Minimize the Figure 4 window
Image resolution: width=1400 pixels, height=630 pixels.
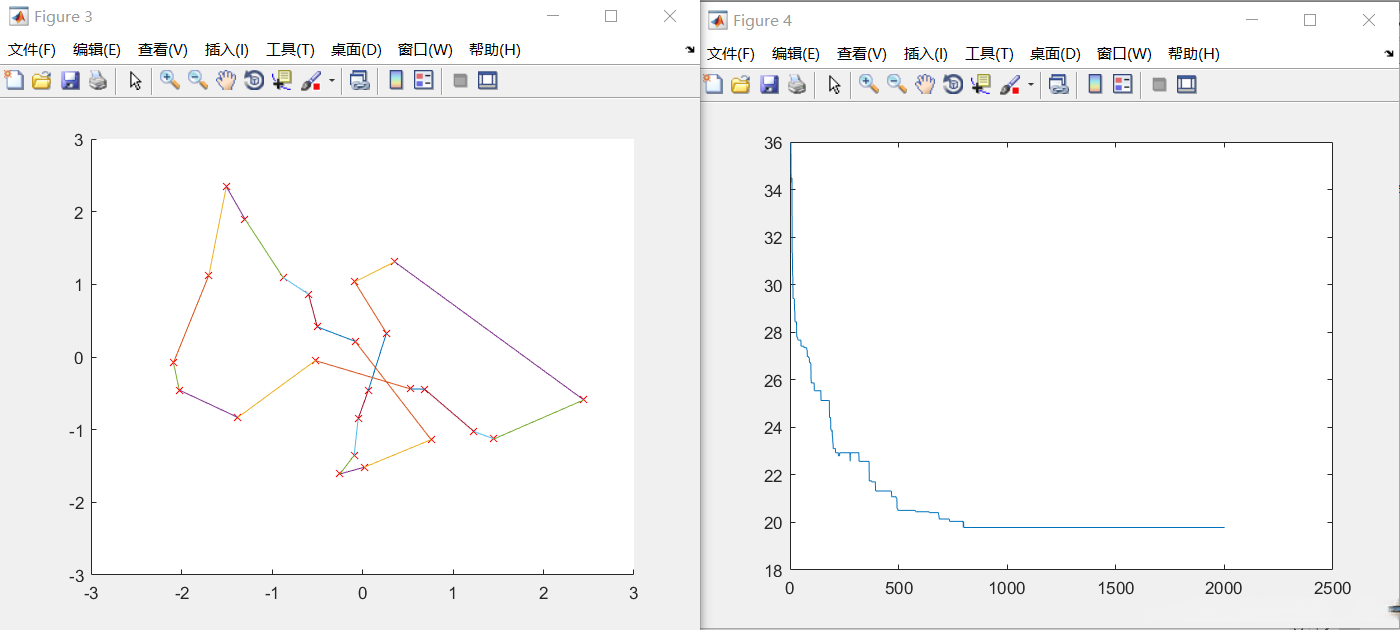pos(1251,20)
